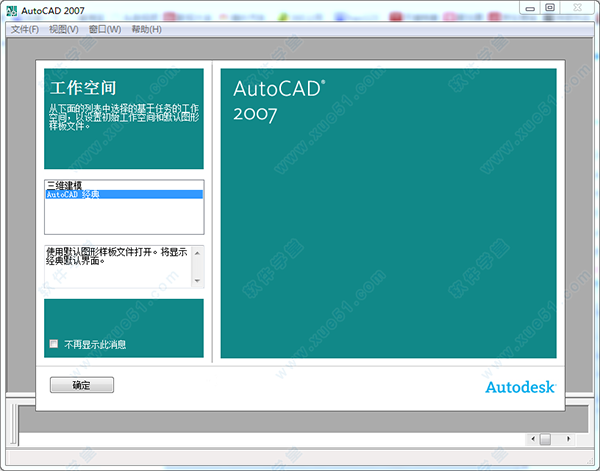Viewport: 600px width, 471px height.
Task: Click the command line scroll right arrow
Action: 568,439
